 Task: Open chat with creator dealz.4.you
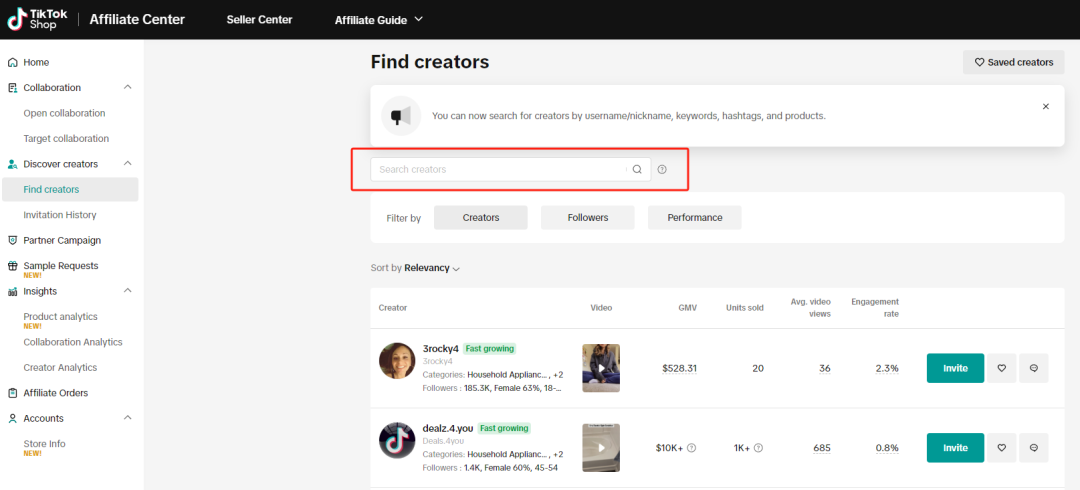1033,448
